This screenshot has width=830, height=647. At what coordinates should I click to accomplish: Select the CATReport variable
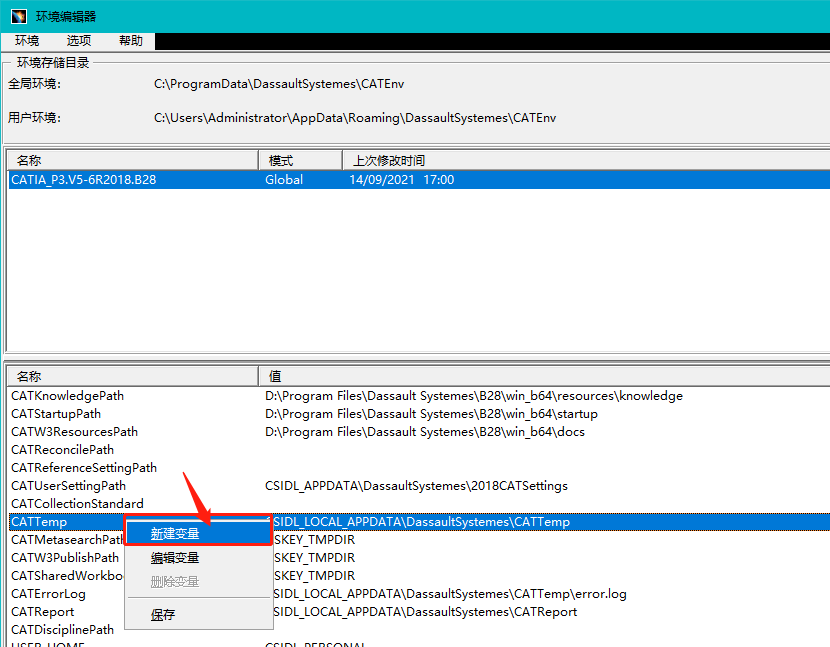click(x=43, y=612)
